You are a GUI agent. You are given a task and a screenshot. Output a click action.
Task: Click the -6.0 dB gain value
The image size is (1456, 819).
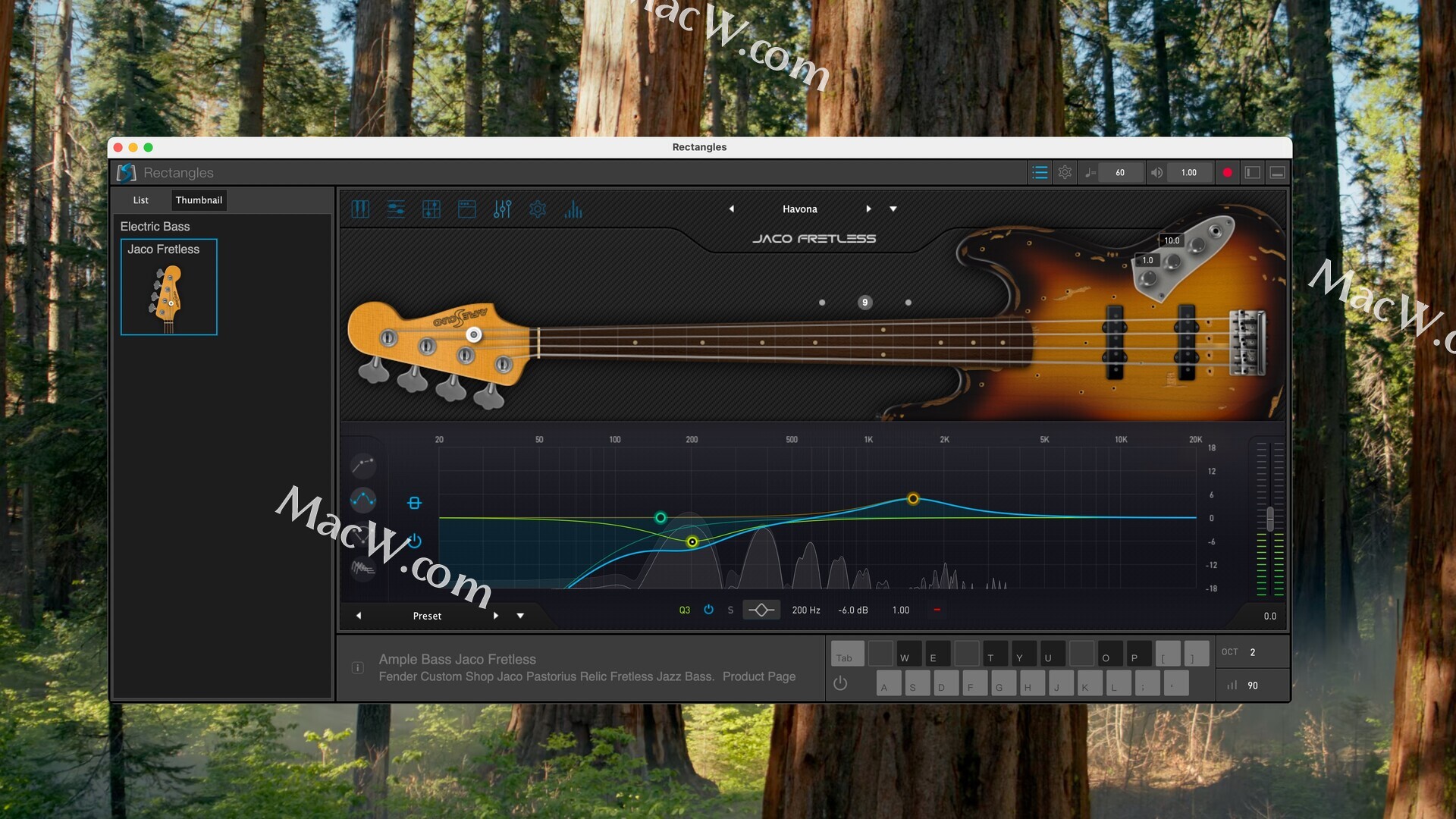(x=853, y=610)
